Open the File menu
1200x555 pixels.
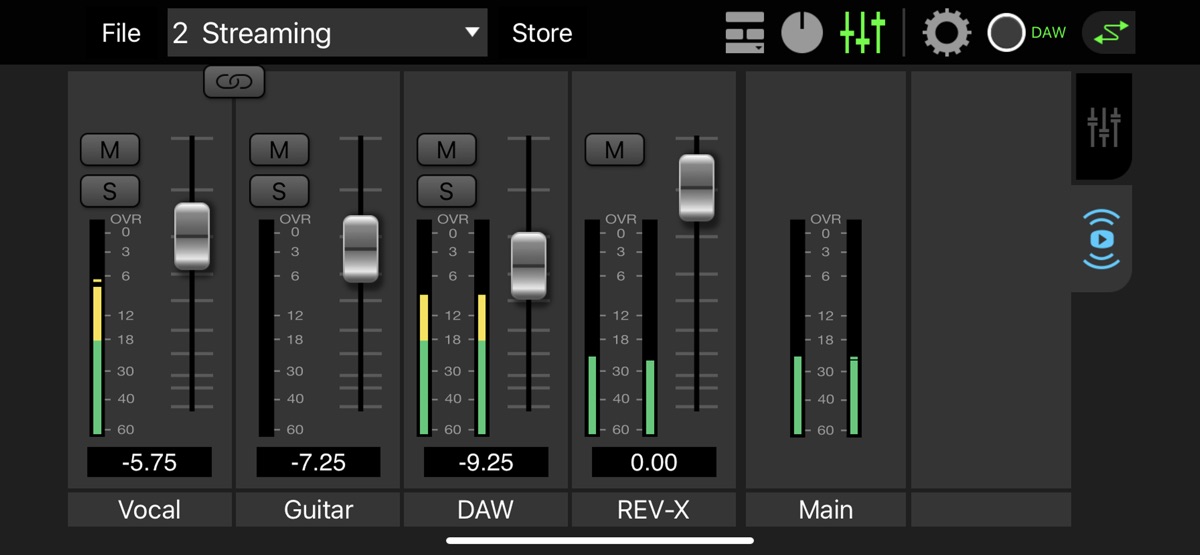(x=121, y=33)
